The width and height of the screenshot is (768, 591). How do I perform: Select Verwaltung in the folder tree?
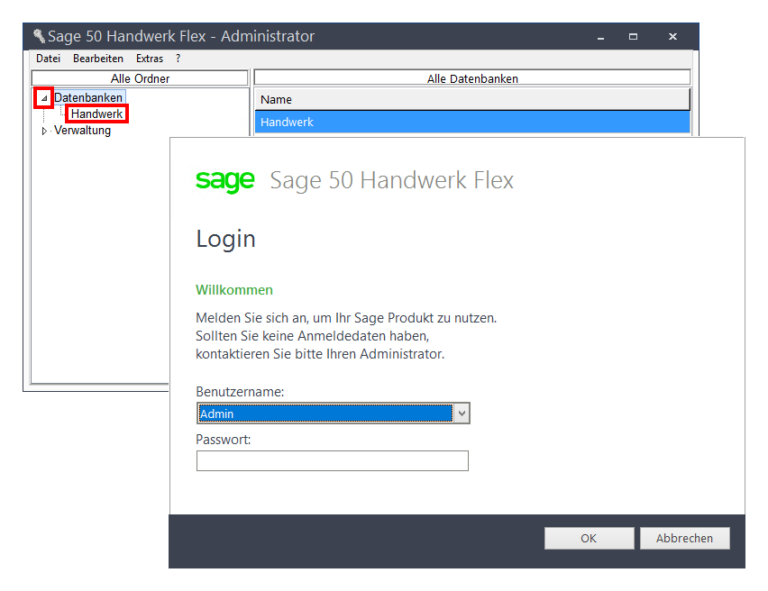pos(82,131)
